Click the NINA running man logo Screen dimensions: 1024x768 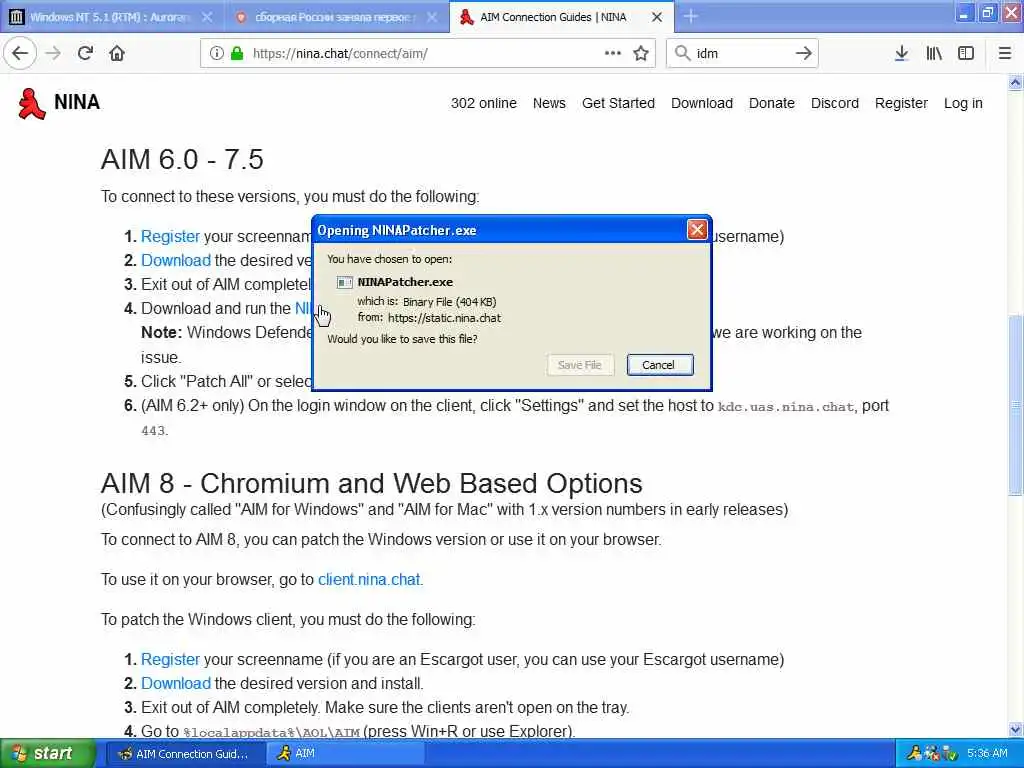coord(31,103)
